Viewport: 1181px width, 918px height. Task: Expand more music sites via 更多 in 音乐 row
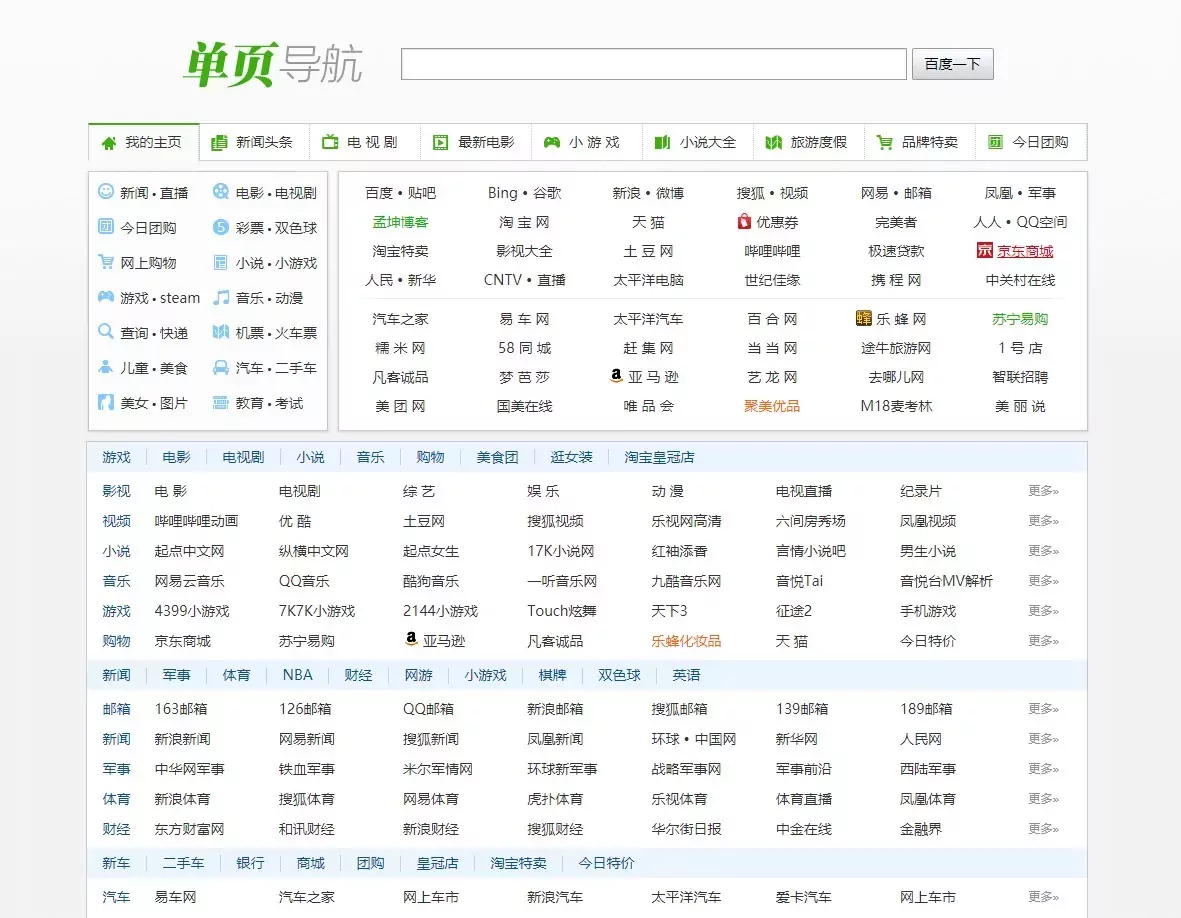tap(1039, 580)
